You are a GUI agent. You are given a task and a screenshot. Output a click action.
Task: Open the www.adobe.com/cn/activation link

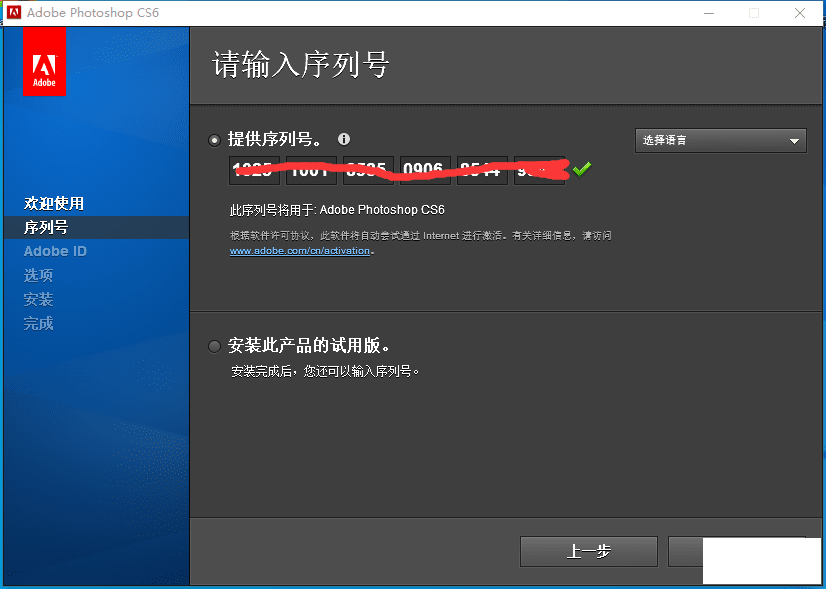300,251
